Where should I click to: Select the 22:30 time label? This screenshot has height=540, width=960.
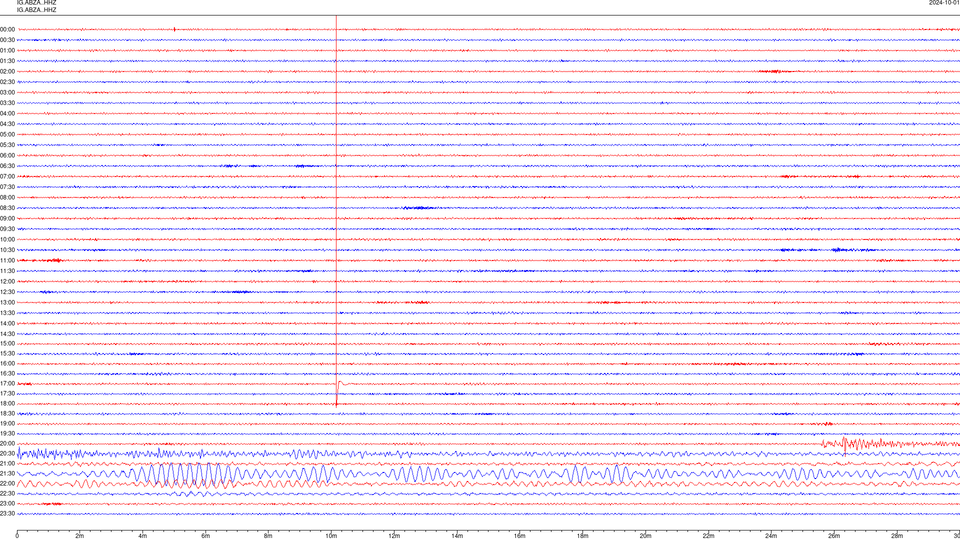pyautogui.click(x=7, y=493)
